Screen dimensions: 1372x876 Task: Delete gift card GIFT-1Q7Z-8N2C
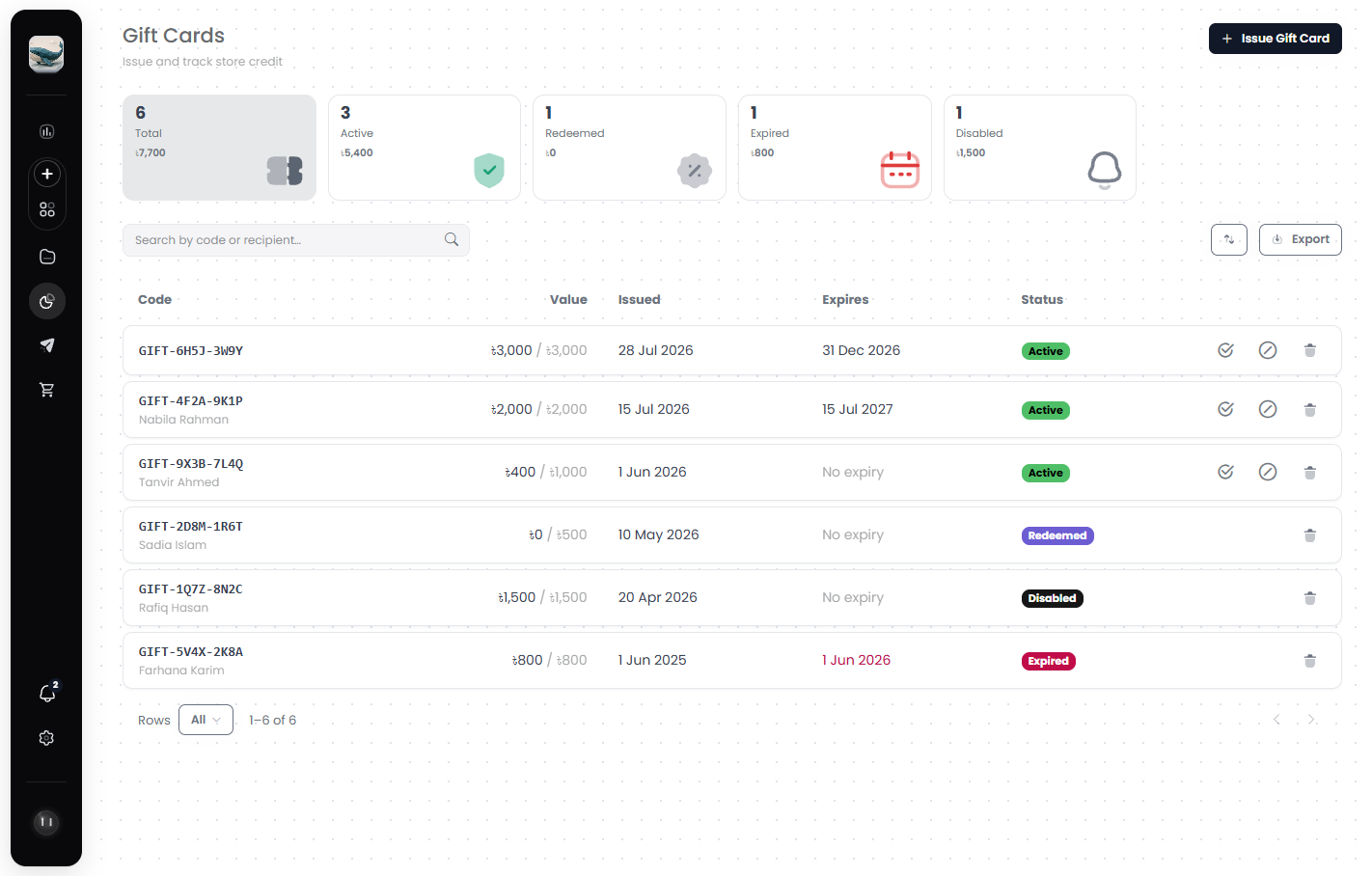(1310, 597)
